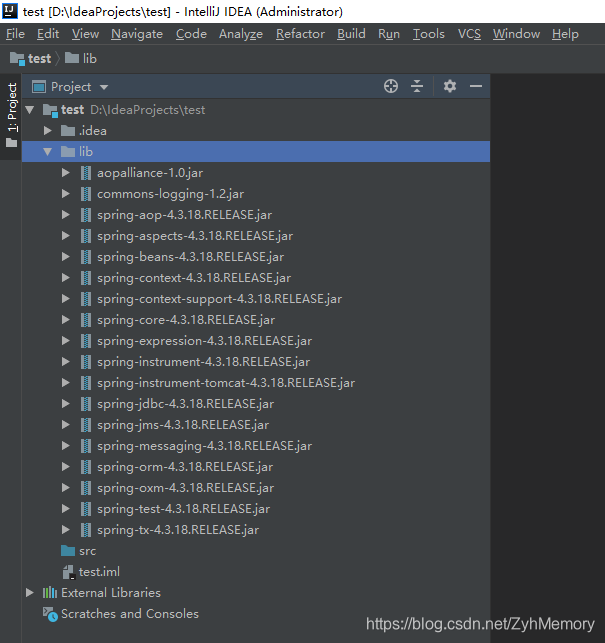Expand spring-expression-4.3.18.RELEASE.jar
Viewport: 605px width, 643px height.
click(66, 341)
